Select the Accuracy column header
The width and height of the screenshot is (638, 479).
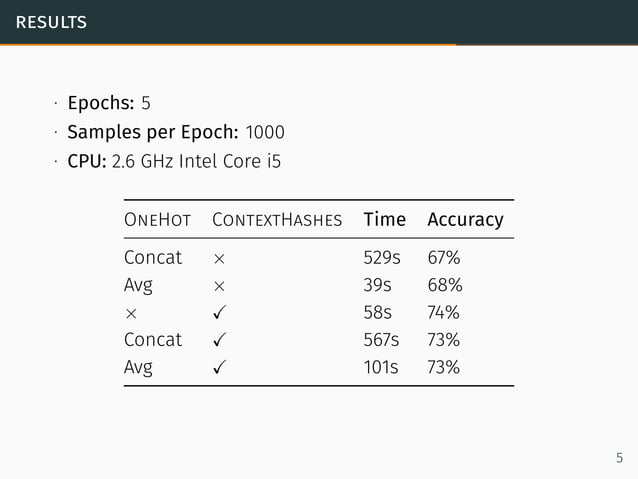pyautogui.click(x=465, y=219)
